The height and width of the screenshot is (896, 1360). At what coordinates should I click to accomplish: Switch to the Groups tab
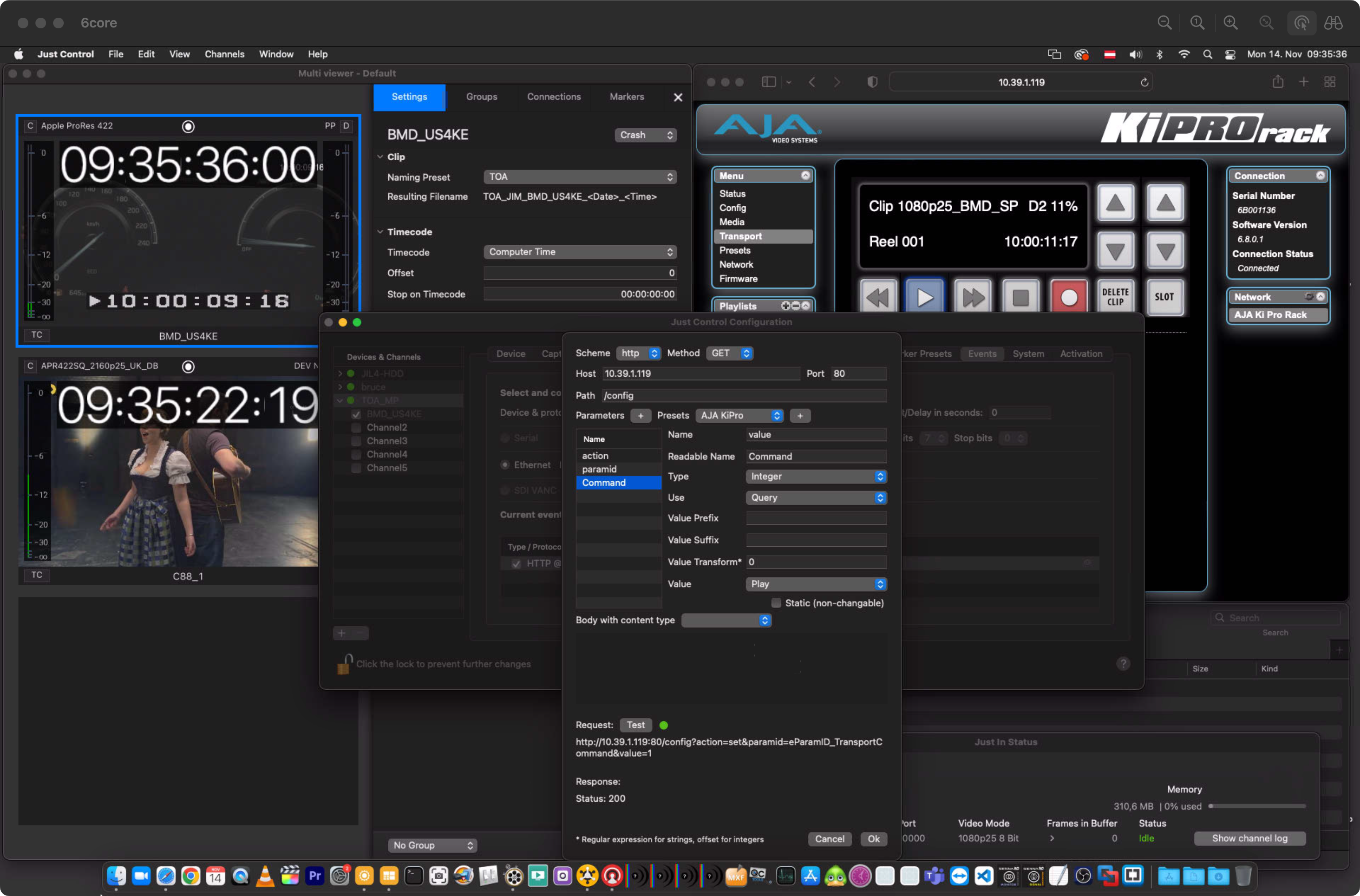[481, 97]
